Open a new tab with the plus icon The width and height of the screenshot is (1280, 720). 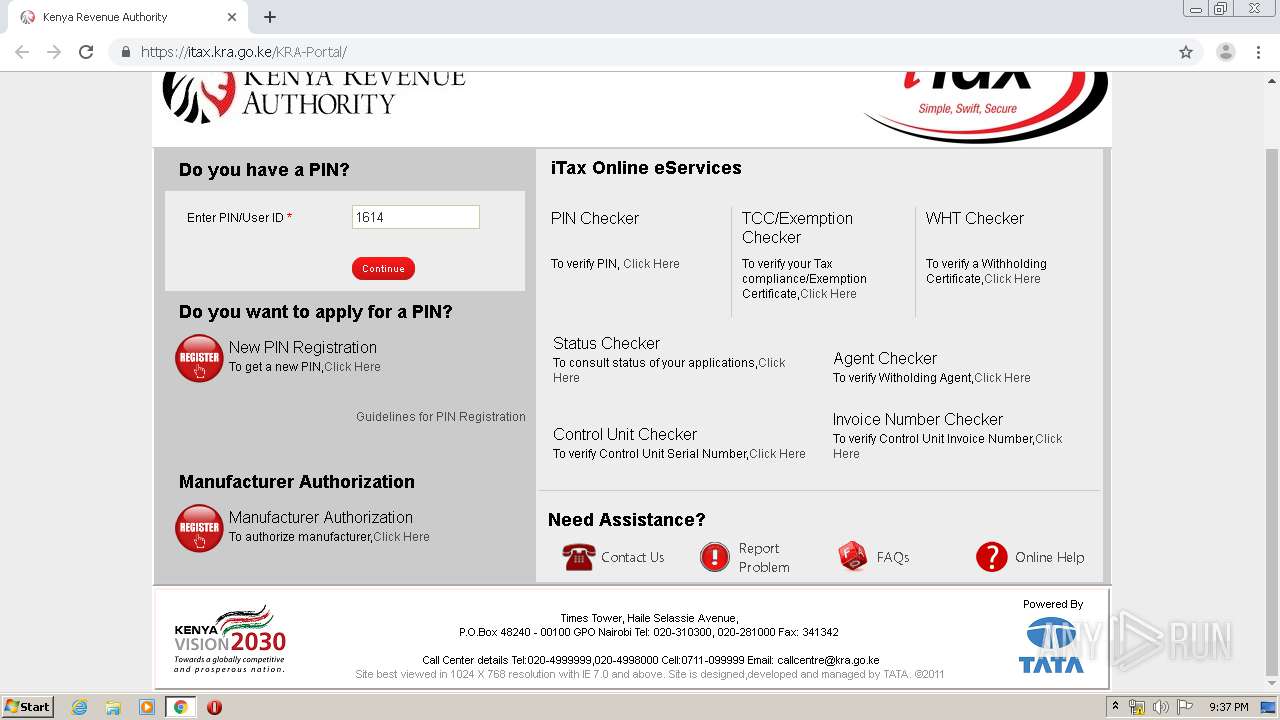(x=270, y=17)
